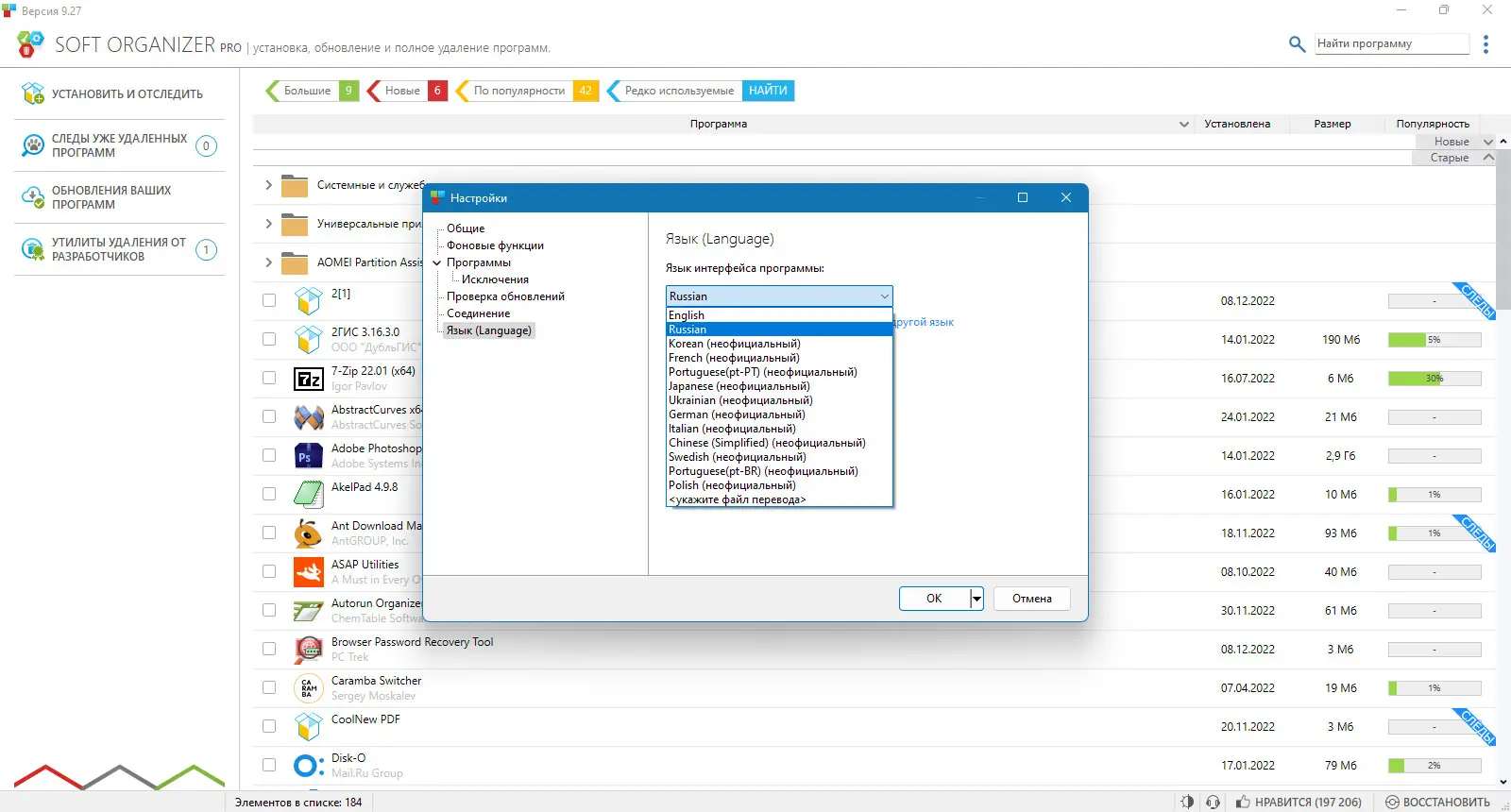
Task: Apply the По популярности filter
Action: (x=527, y=91)
